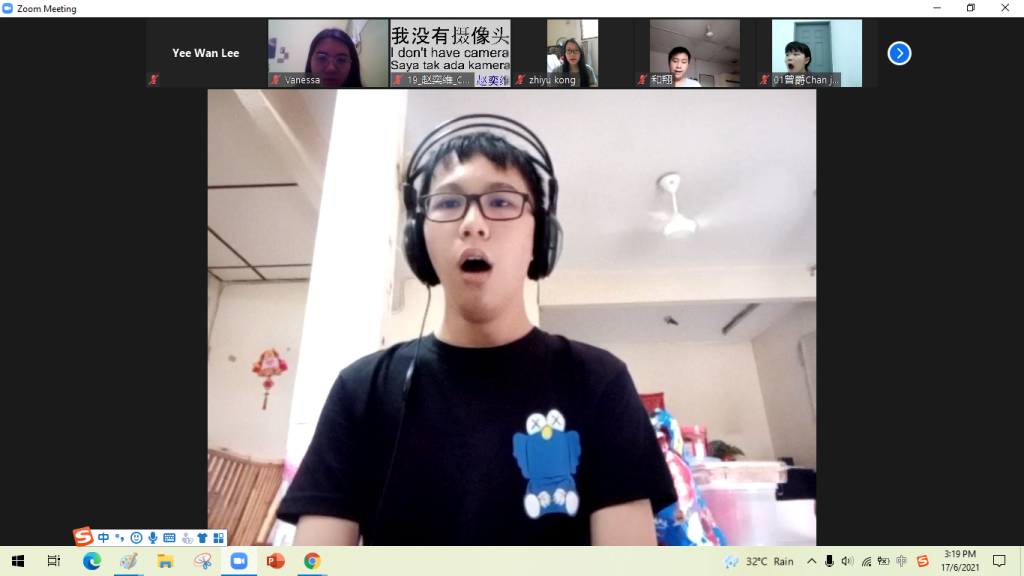Open PowerPoint from the taskbar

click(275, 561)
